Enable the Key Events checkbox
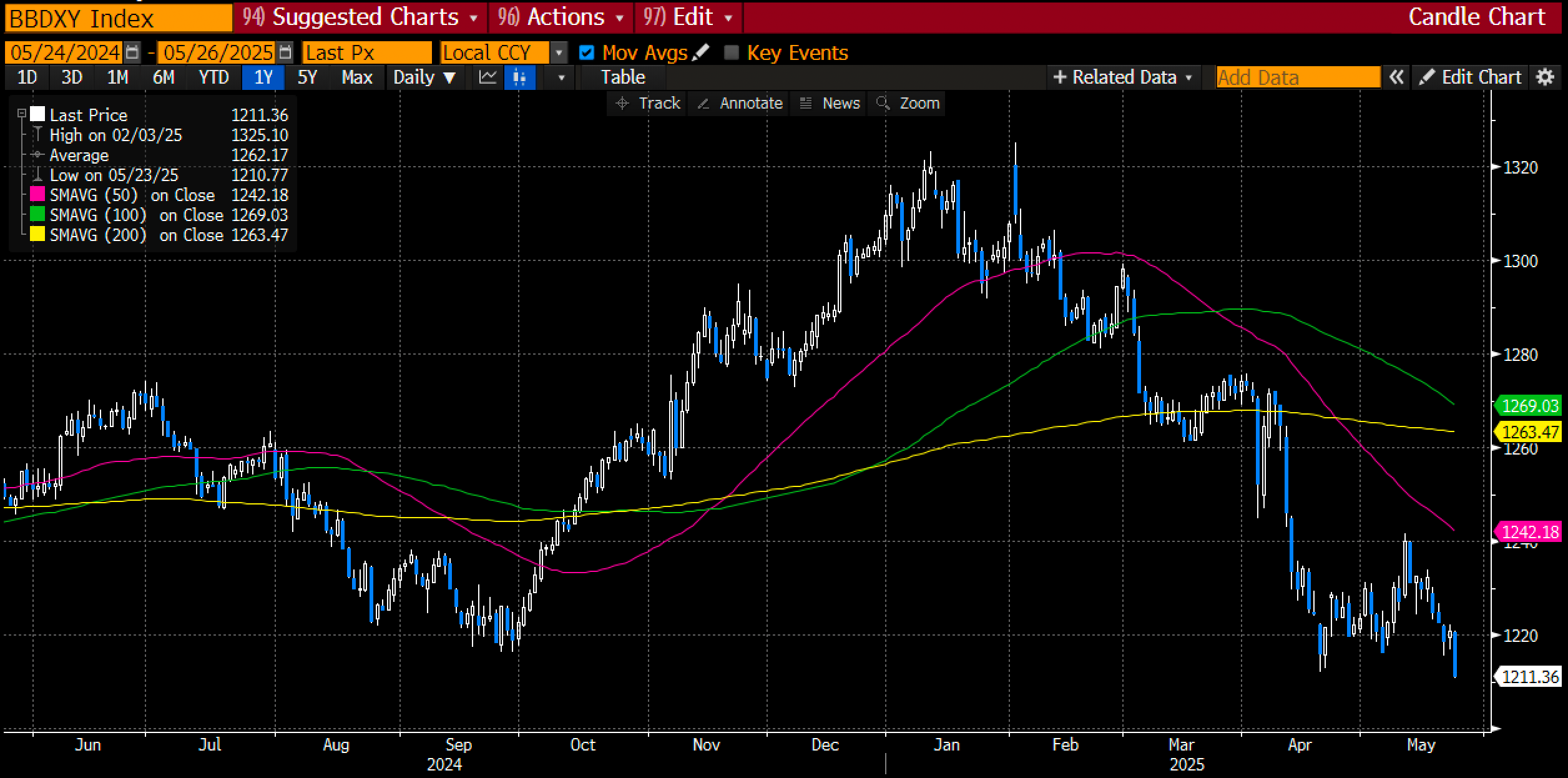 pyautogui.click(x=731, y=52)
